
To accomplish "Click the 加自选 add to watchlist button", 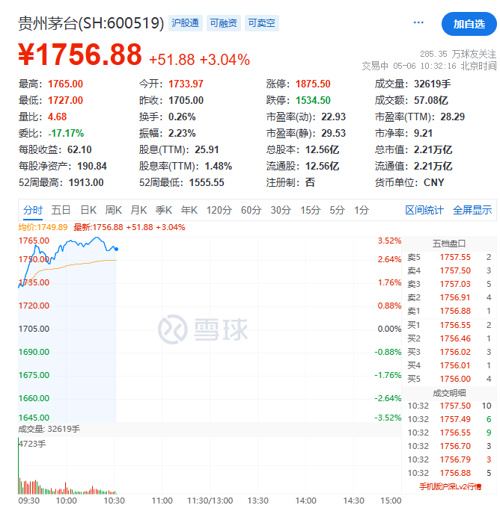I will (x=469, y=24).
